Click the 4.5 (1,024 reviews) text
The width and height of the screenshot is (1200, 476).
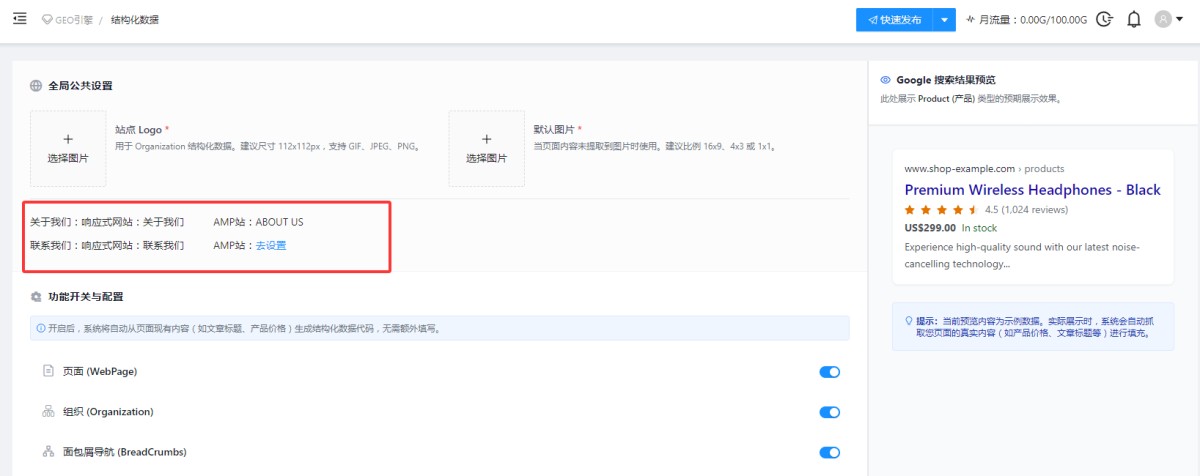(x=1027, y=210)
